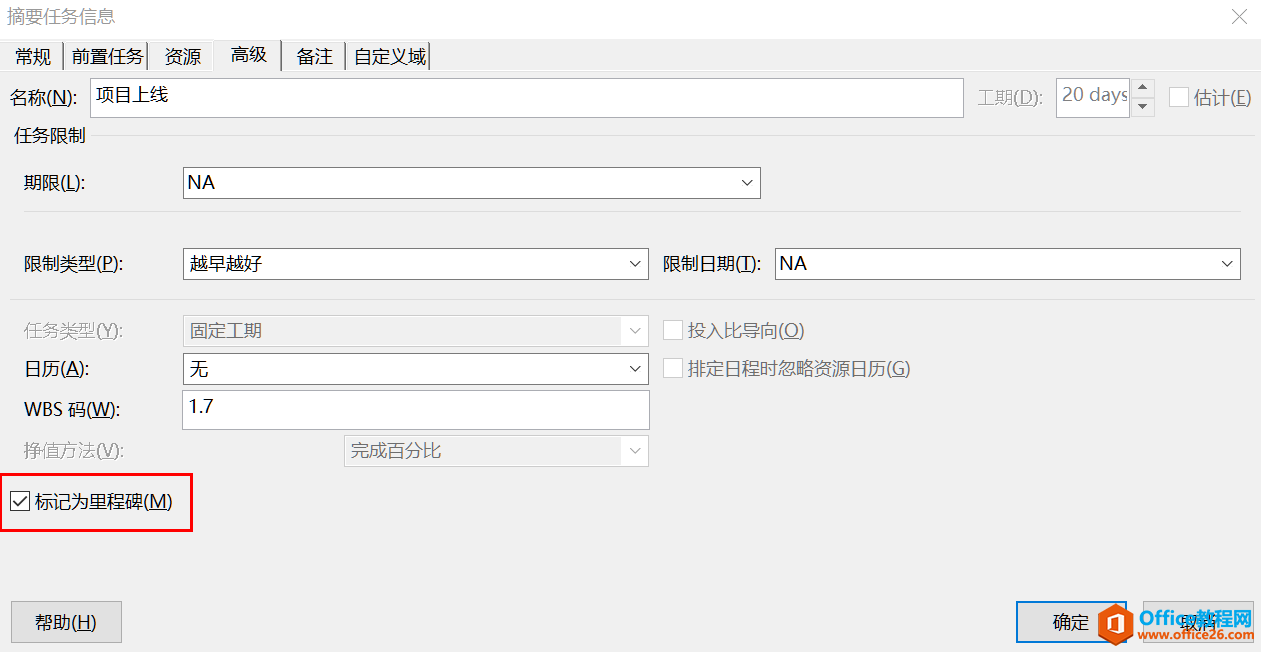Close the 摘要任务信息 dialog
Screen dimensions: 1261x652
[x=1239, y=17]
